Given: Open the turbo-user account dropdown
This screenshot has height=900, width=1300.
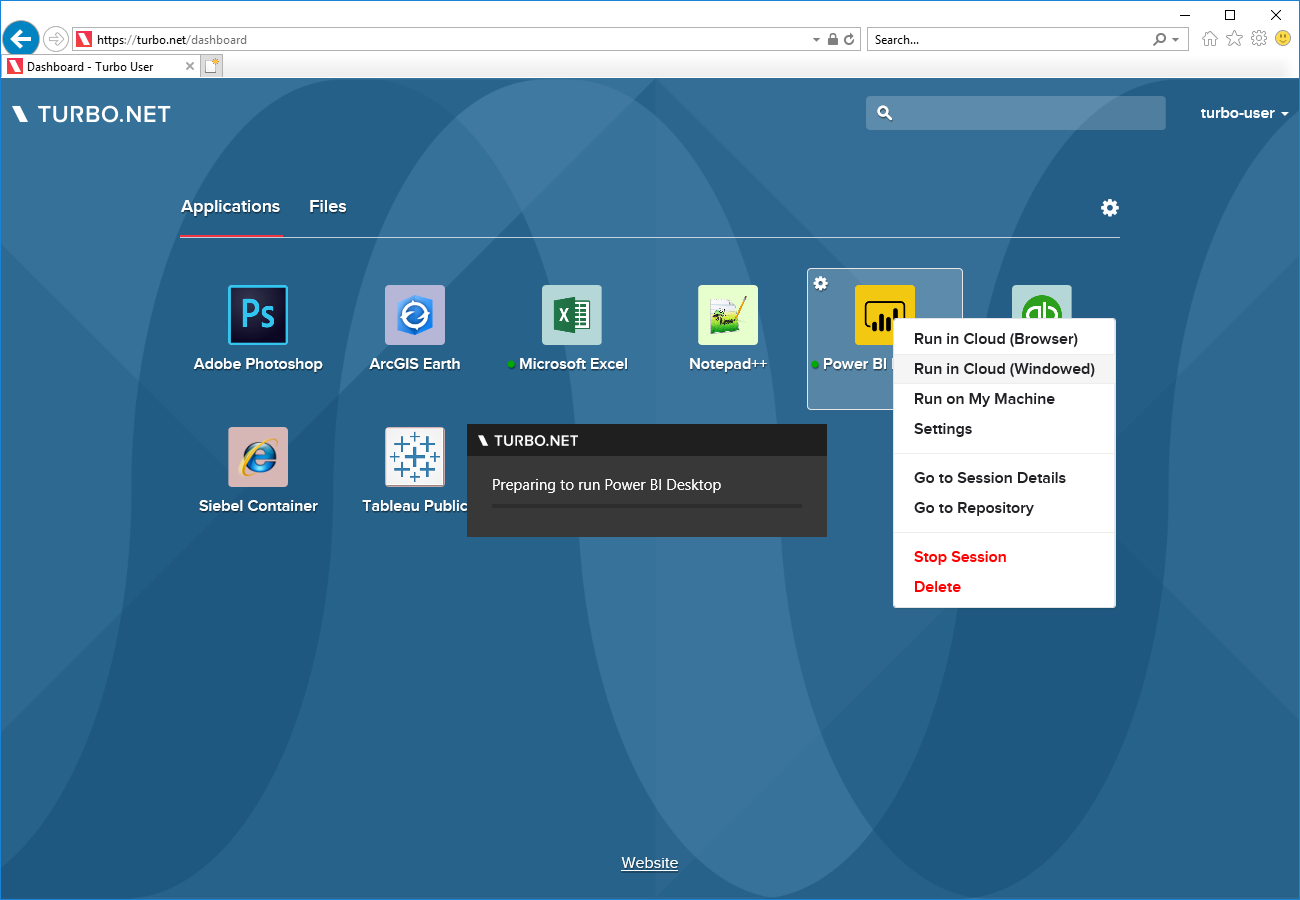Looking at the screenshot, I should pyautogui.click(x=1243, y=113).
